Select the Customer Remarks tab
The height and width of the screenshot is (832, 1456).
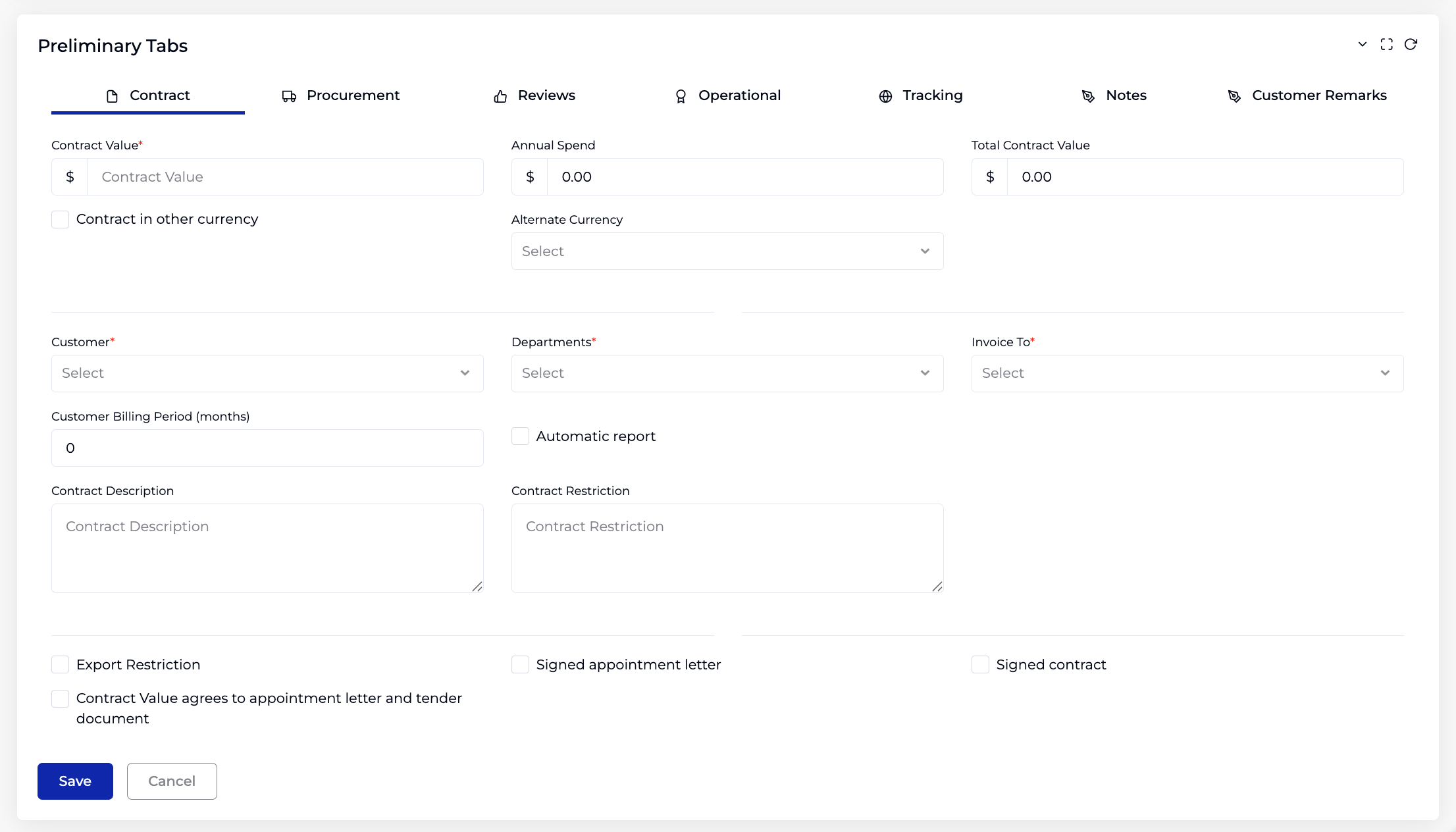click(x=1307, y=95)
